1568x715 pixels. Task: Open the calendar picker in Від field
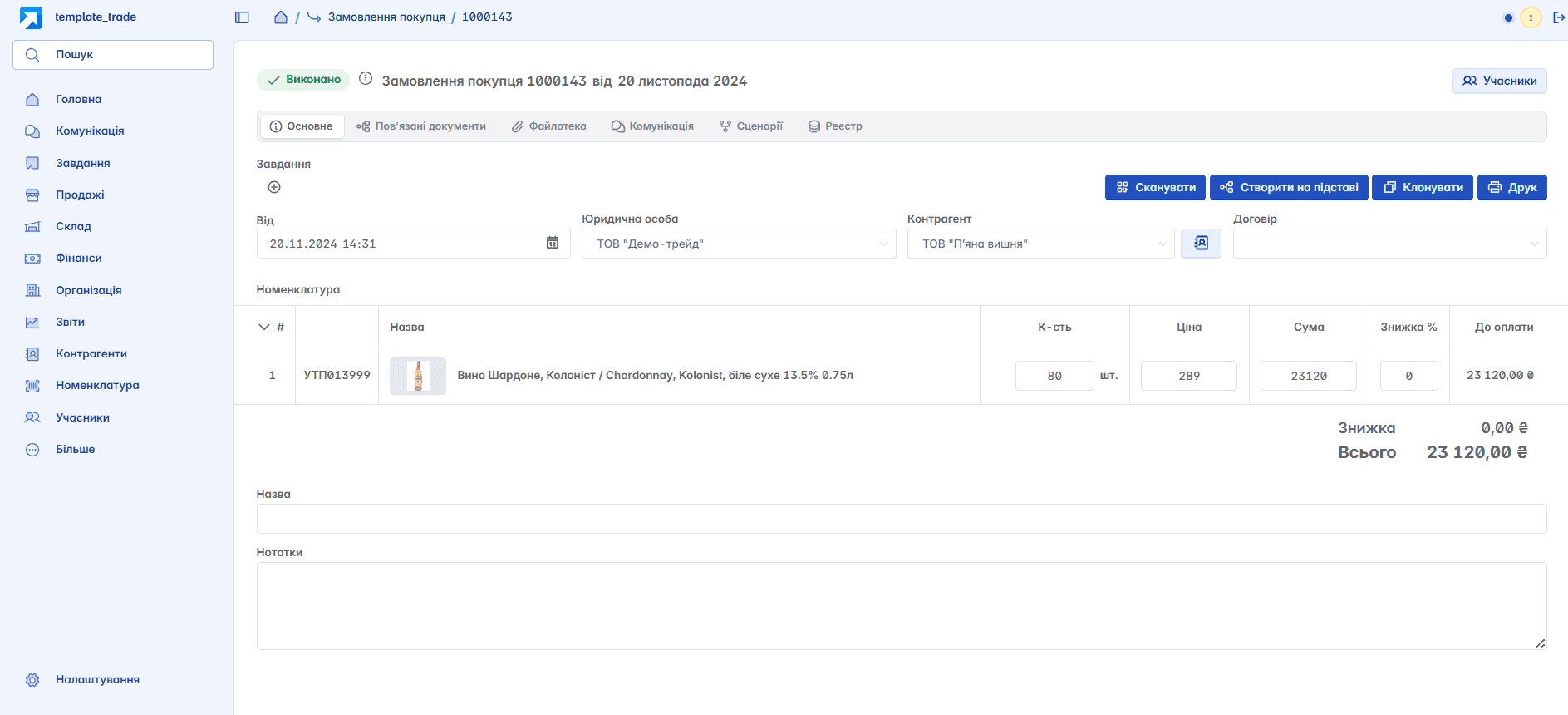553,243
